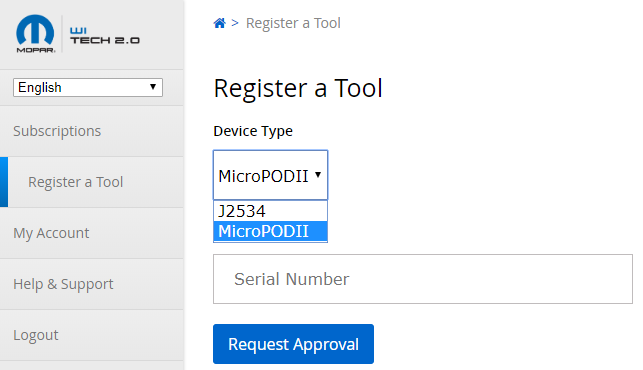643x370 pixels.
Task: Choose the highlighted MicroPODII option
Action: click(x=270, y=231)
